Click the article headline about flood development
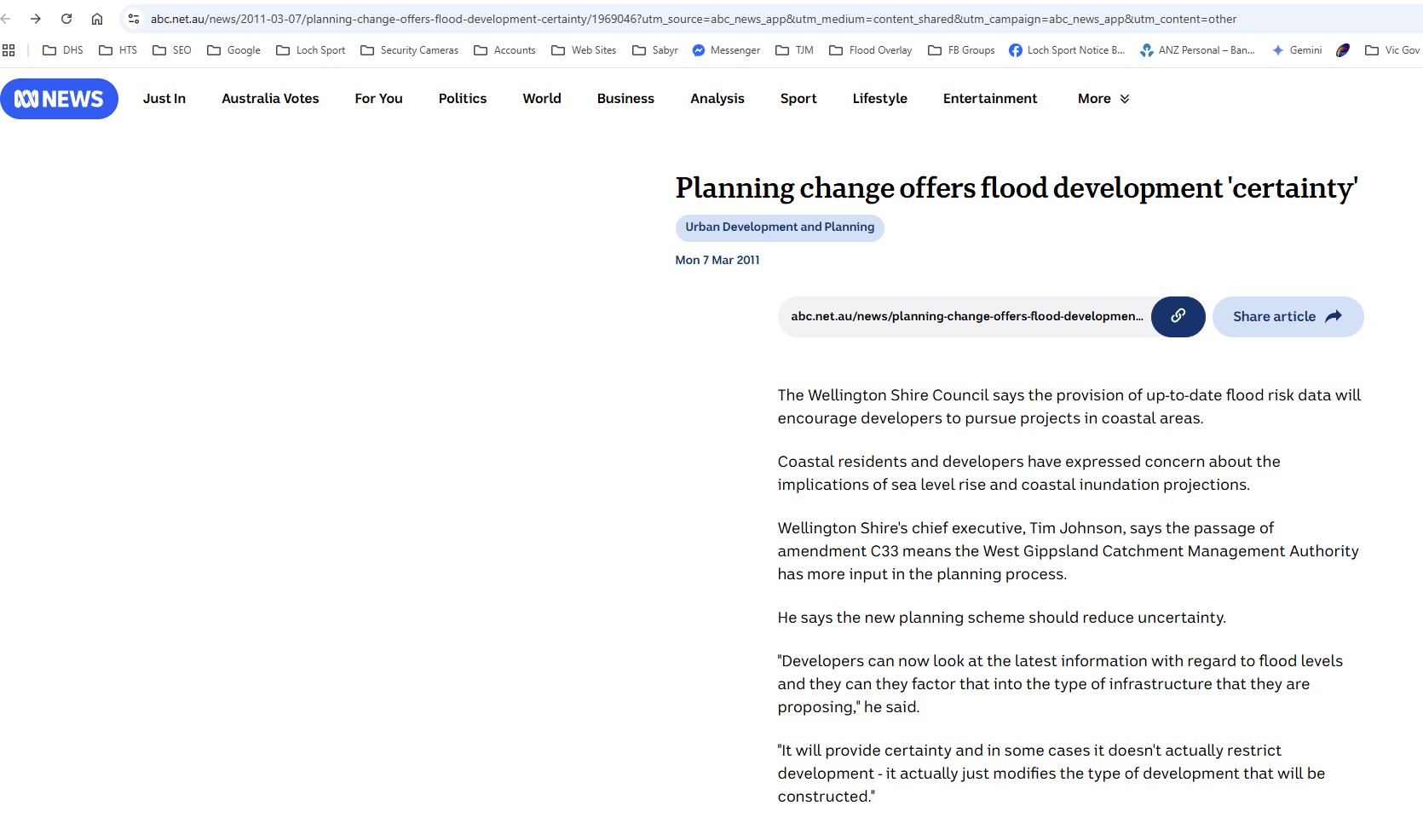The image size is (1423, 840). click(x=1017, y=188)
